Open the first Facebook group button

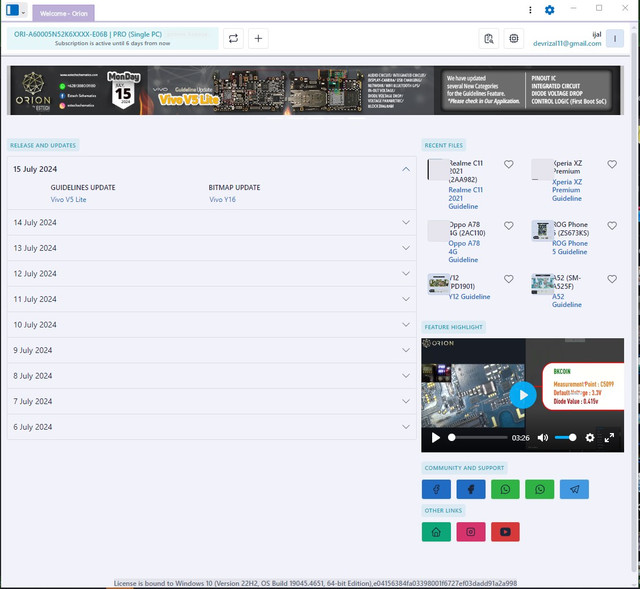(x=436, y=489)
